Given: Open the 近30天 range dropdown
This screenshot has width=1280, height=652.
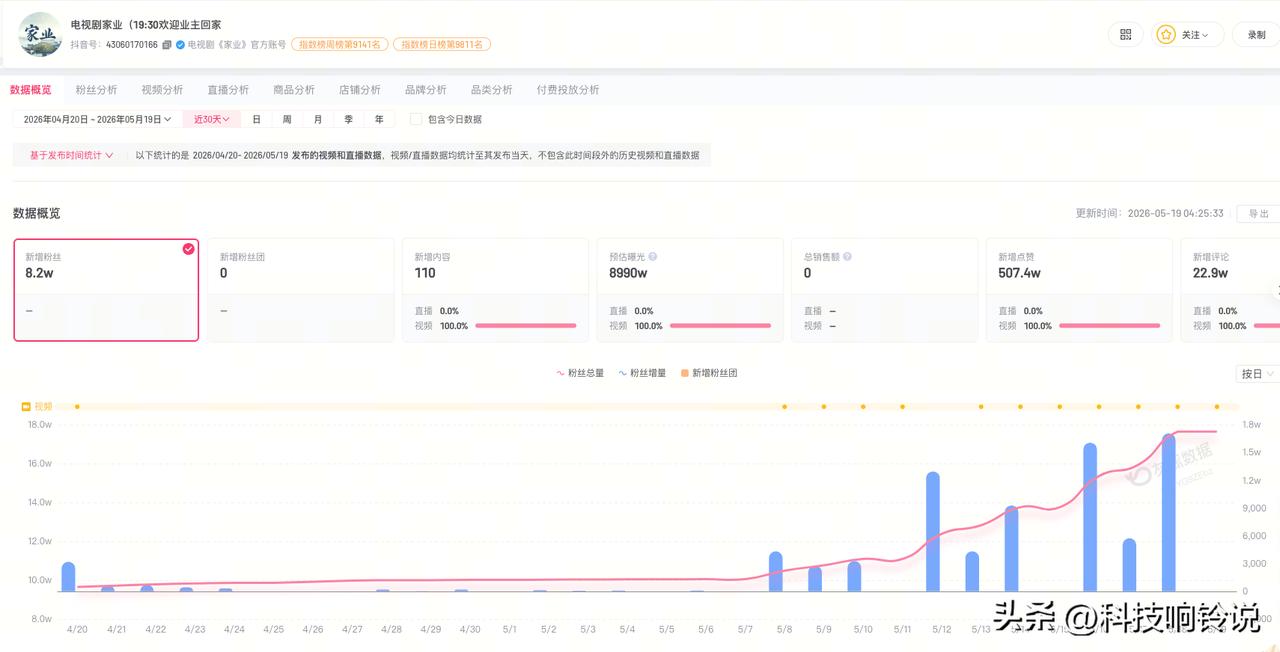Looking at the screenshot, I should coord(212,119).
